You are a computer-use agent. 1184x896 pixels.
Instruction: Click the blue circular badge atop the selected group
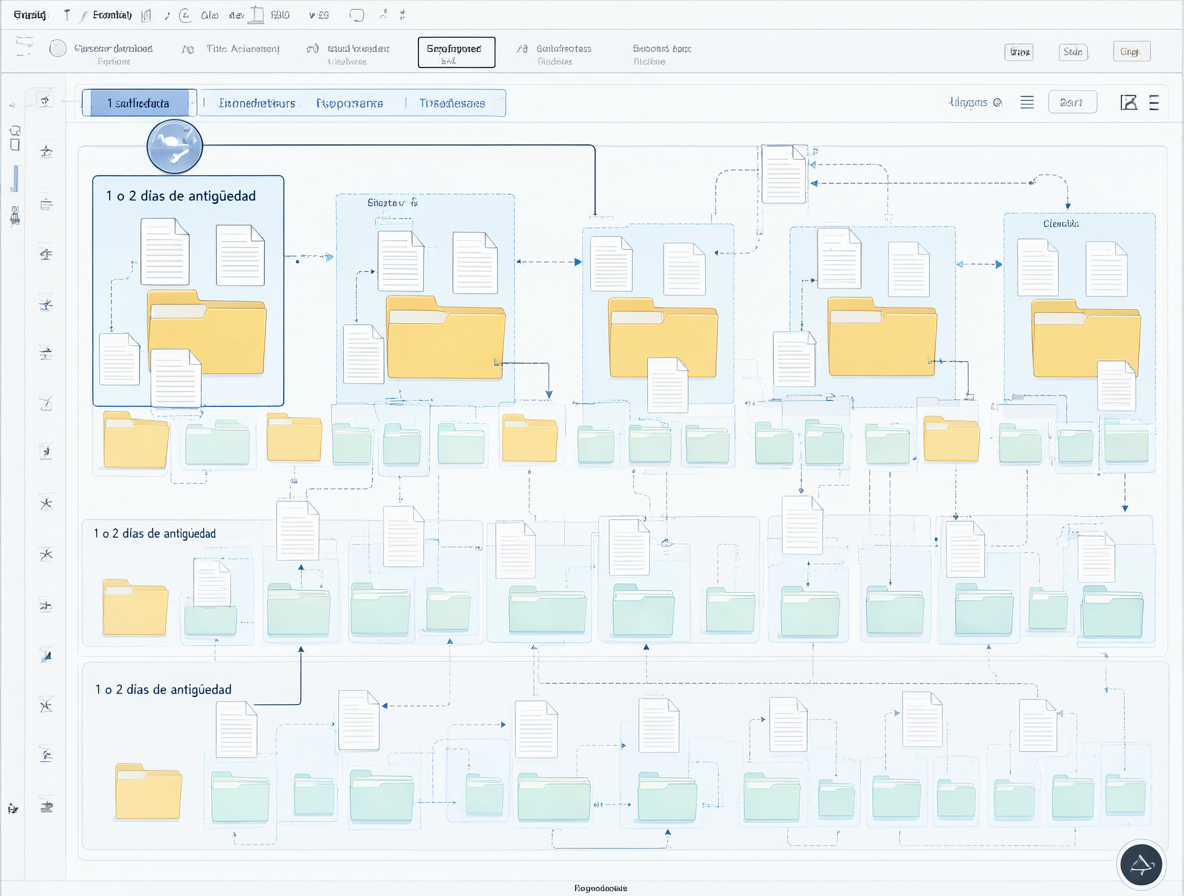click(x=174, y=146)
